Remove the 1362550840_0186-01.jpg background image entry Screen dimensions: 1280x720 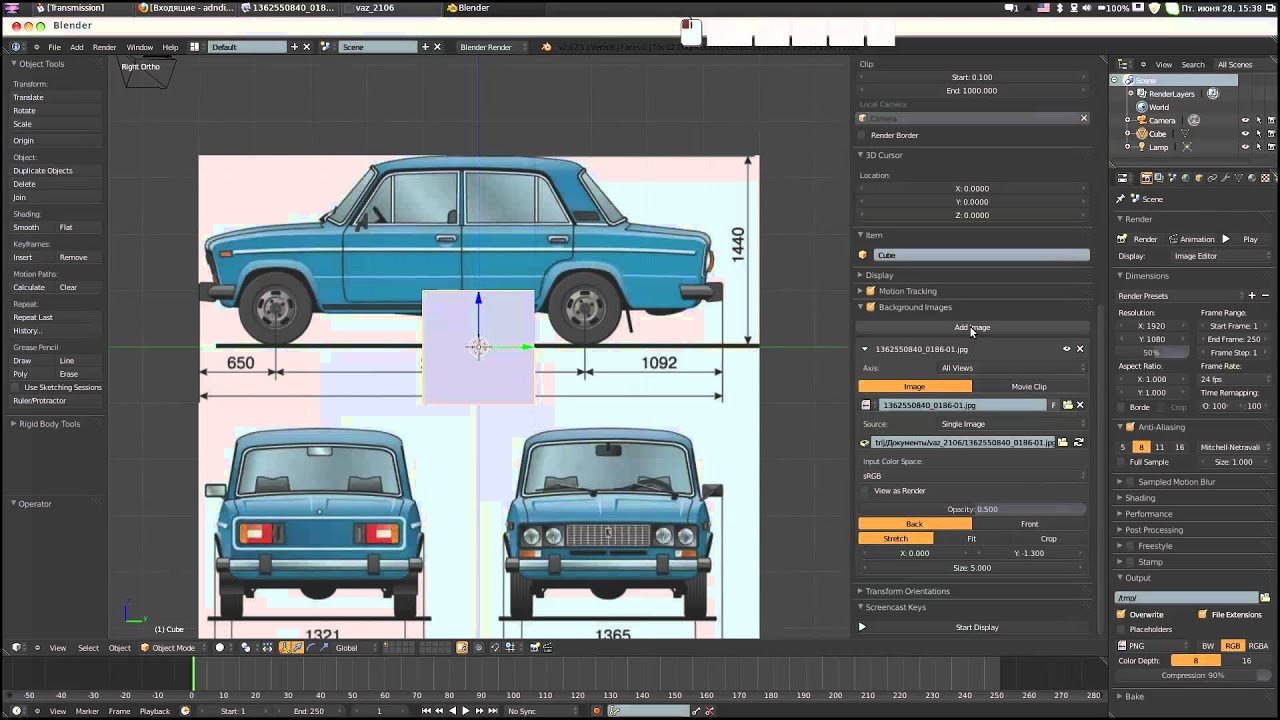click(x=1080, y=349)
